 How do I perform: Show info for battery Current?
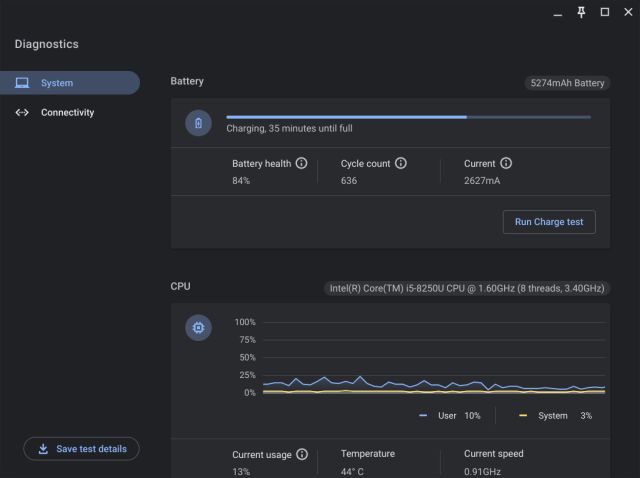(x=506, y=163)
